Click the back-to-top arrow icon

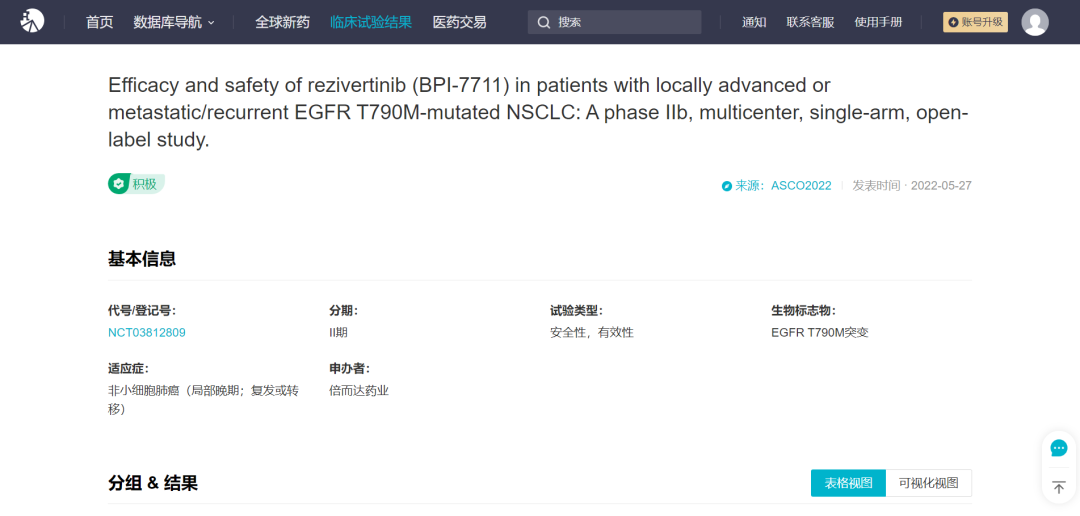1059,487
